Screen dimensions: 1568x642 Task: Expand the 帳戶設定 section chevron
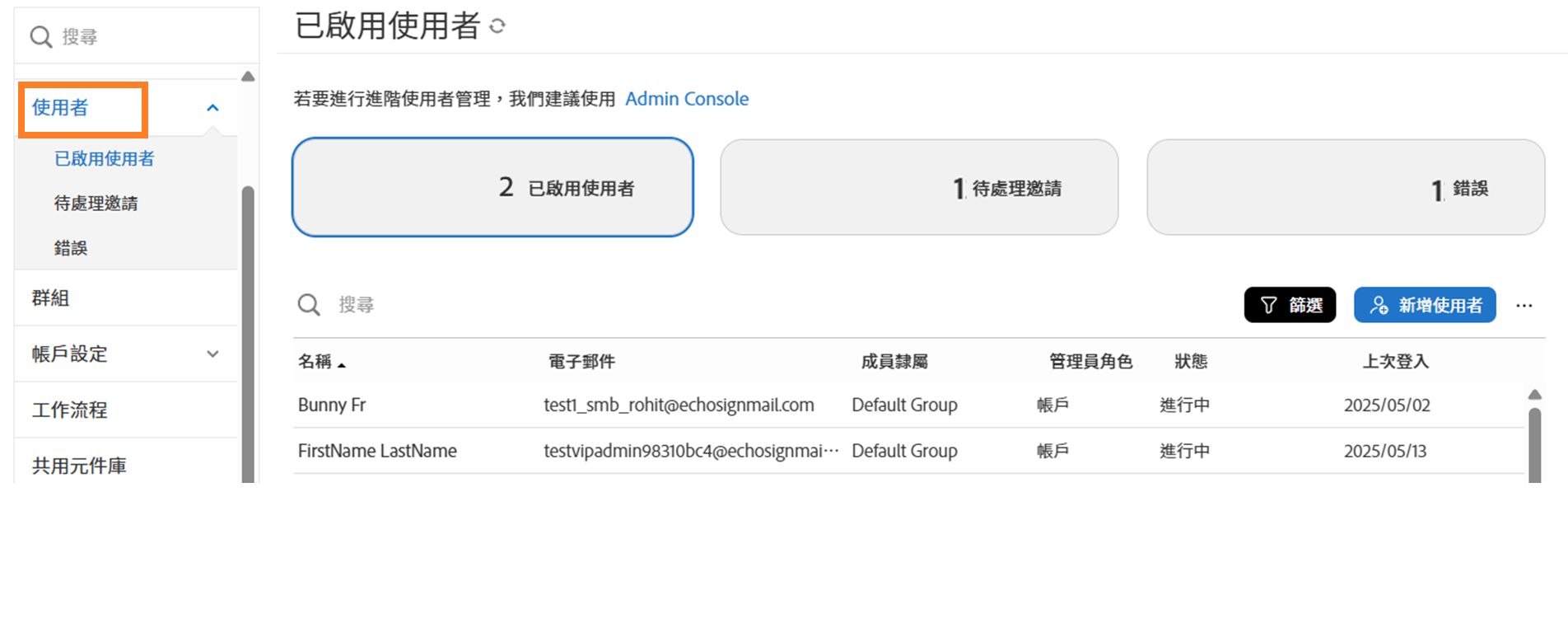[x=212, y=354]
